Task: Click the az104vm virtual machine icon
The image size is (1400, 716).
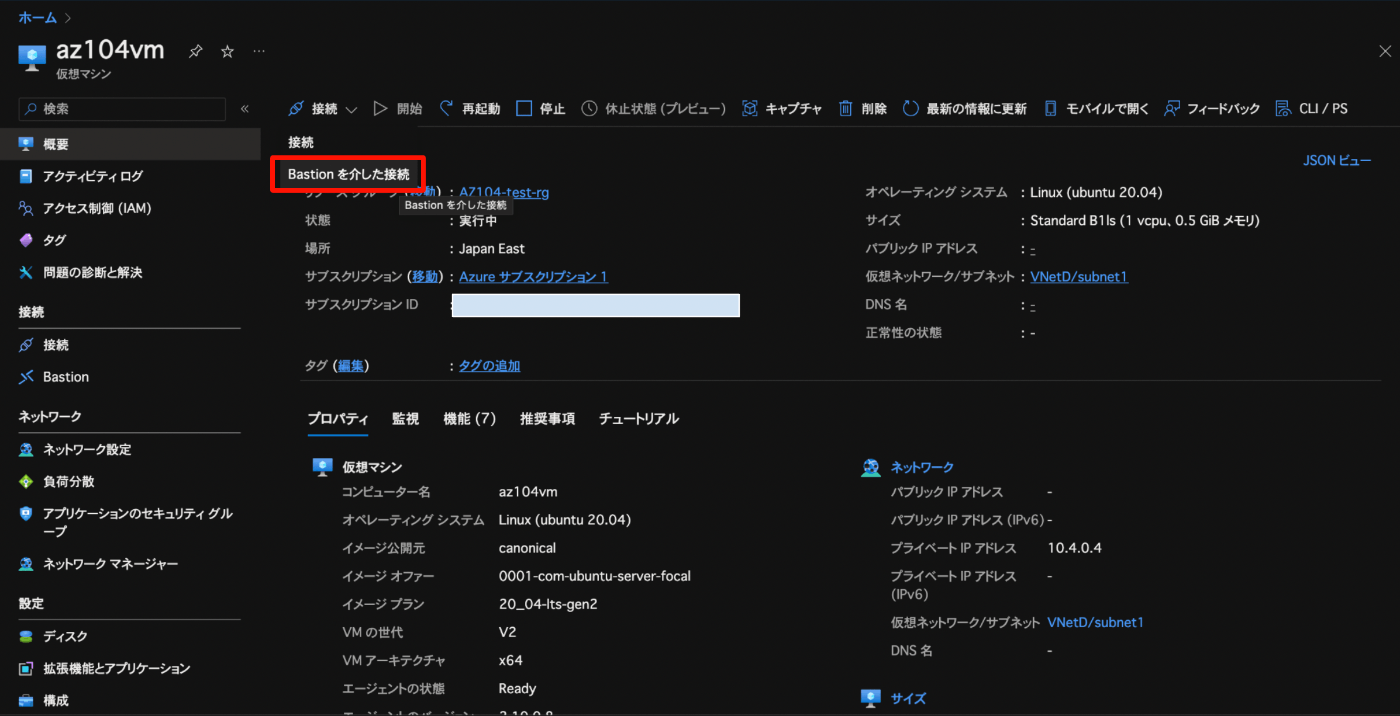Action: pyautogui.click(x=32, y=58)
